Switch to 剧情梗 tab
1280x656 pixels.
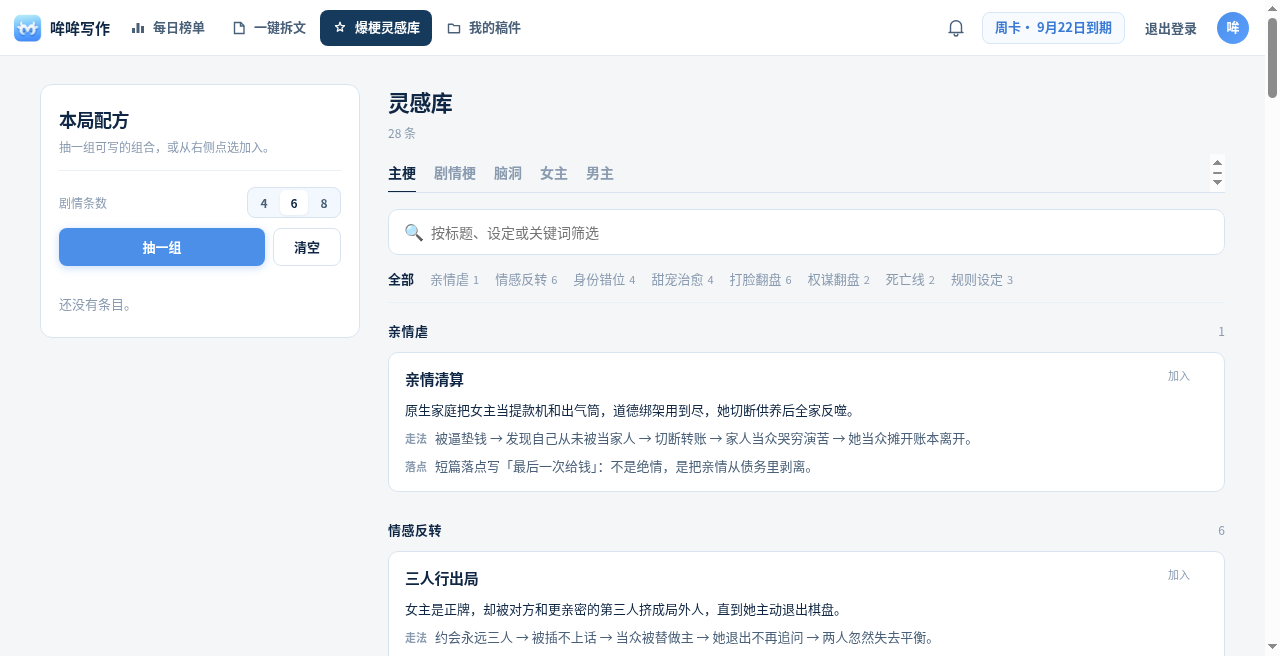[455, 173]
